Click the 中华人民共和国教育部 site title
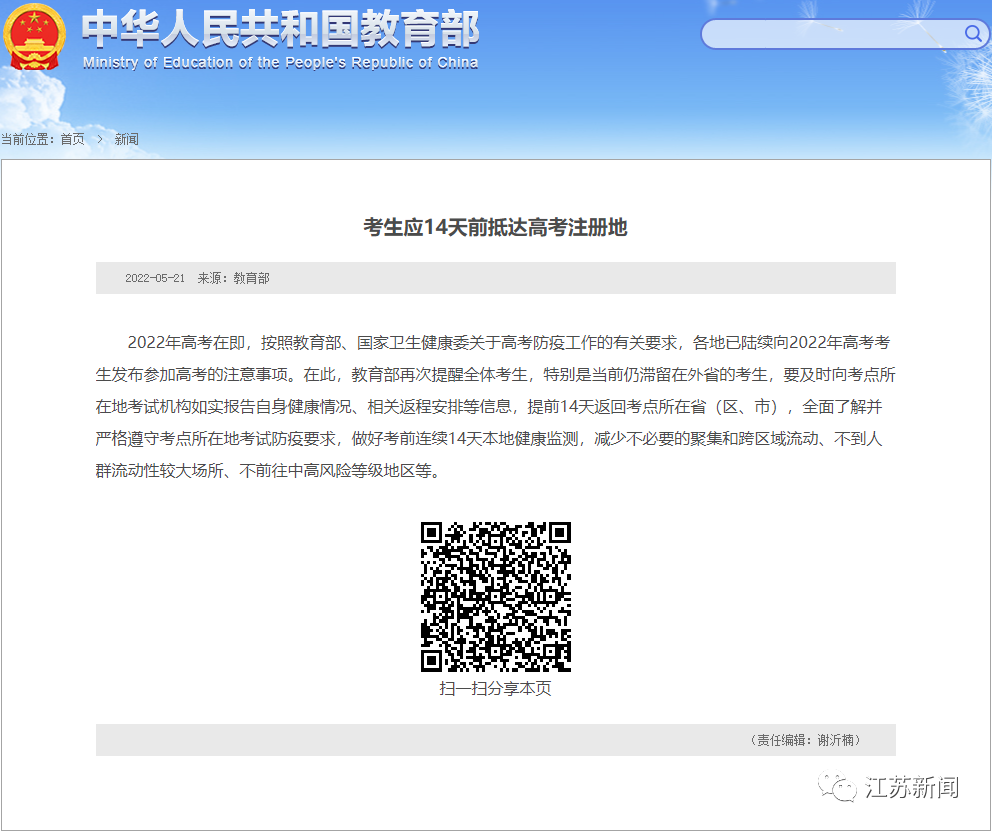This screenshot has height=831, width=992. 280,29
